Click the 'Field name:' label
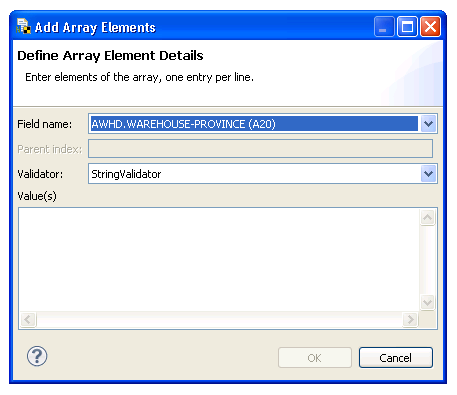 tap(45, 124)
